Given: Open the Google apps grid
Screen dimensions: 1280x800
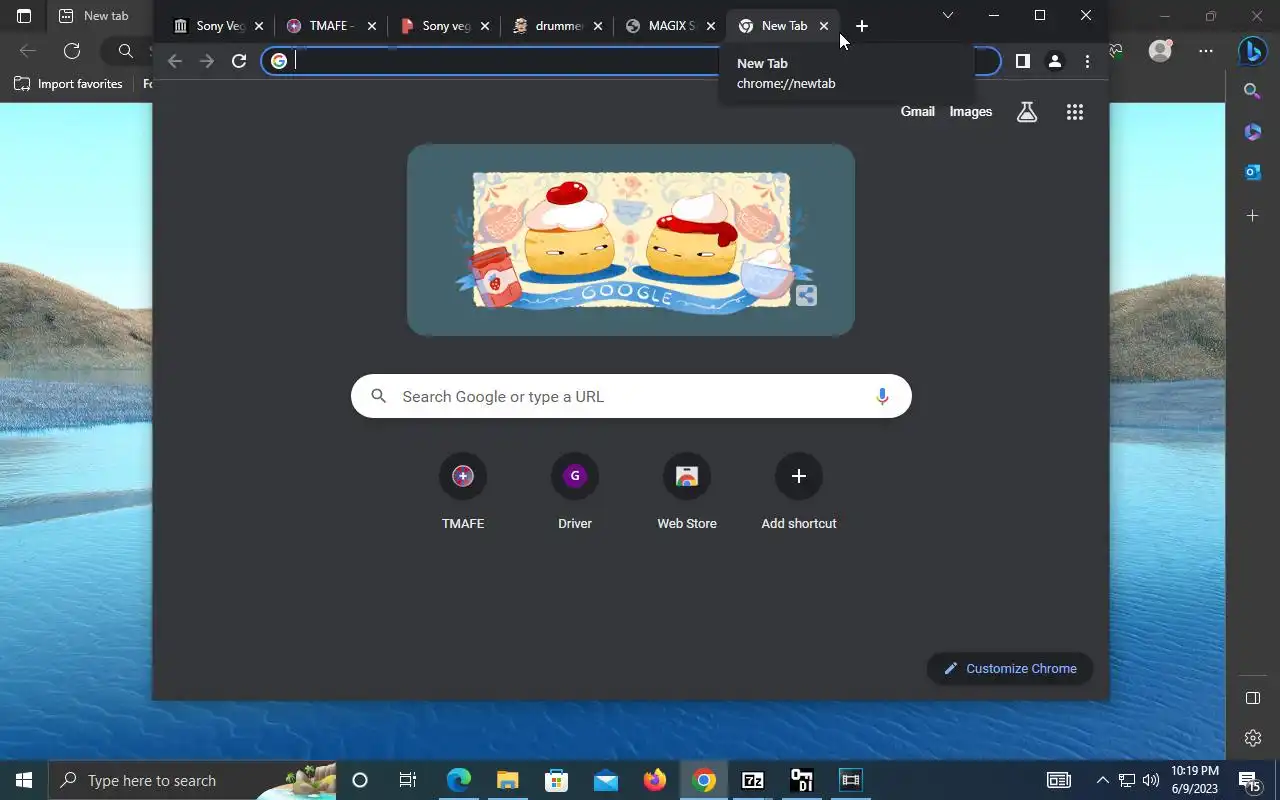Looking at the screenshot, I should (x=1075, y=112).
